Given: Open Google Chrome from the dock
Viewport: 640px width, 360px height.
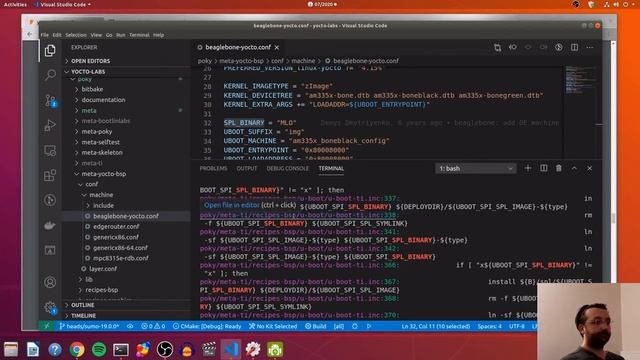Looking at the screenshot, I should 77,349.
